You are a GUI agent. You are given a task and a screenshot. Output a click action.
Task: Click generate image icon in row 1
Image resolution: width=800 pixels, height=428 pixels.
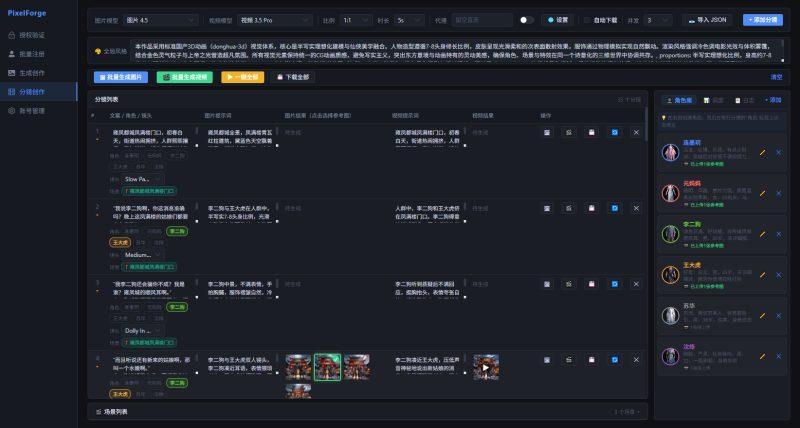pyautogui.click(x=547, y=133)
